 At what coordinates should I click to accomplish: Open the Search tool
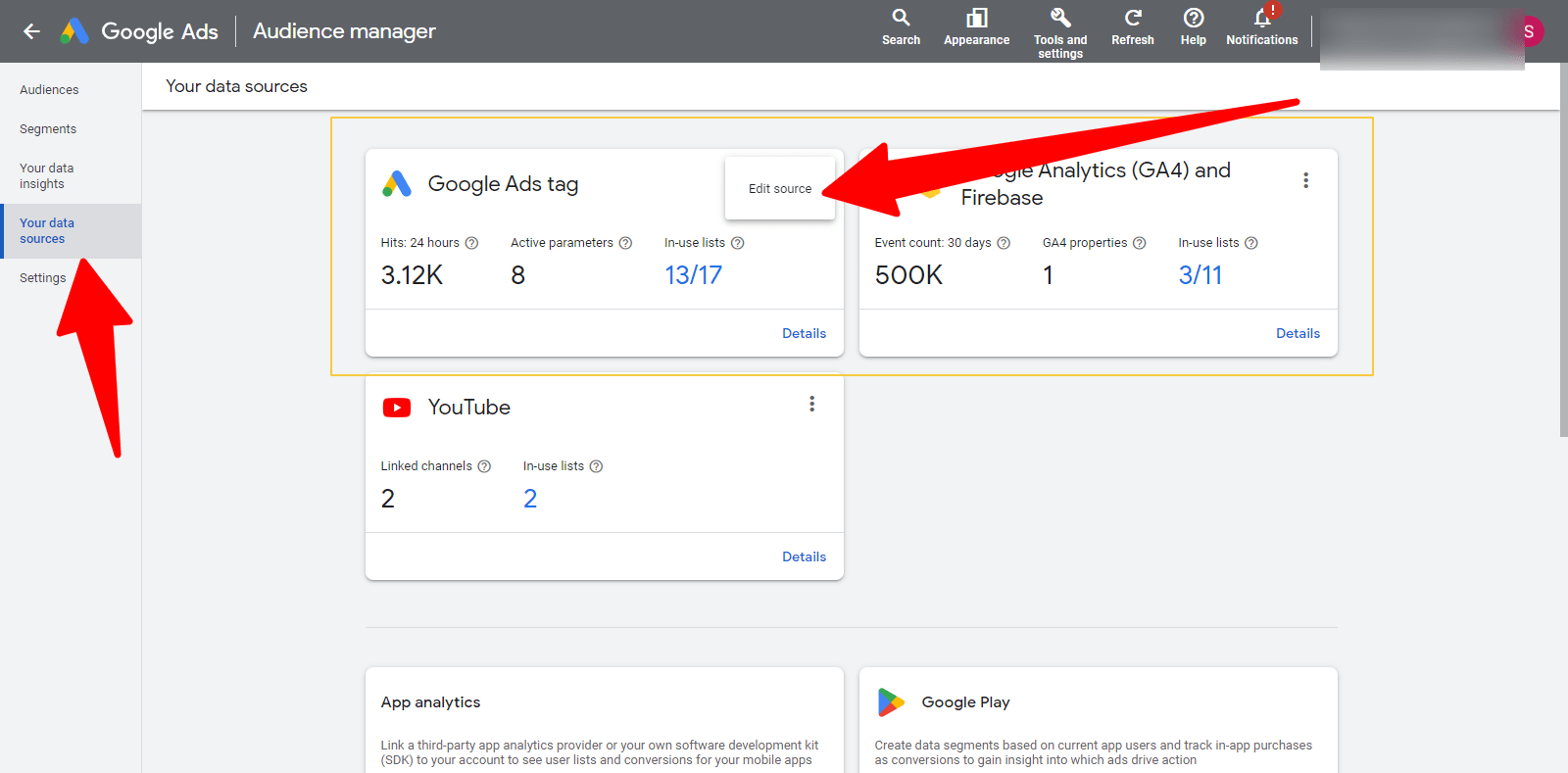[901, 19]
